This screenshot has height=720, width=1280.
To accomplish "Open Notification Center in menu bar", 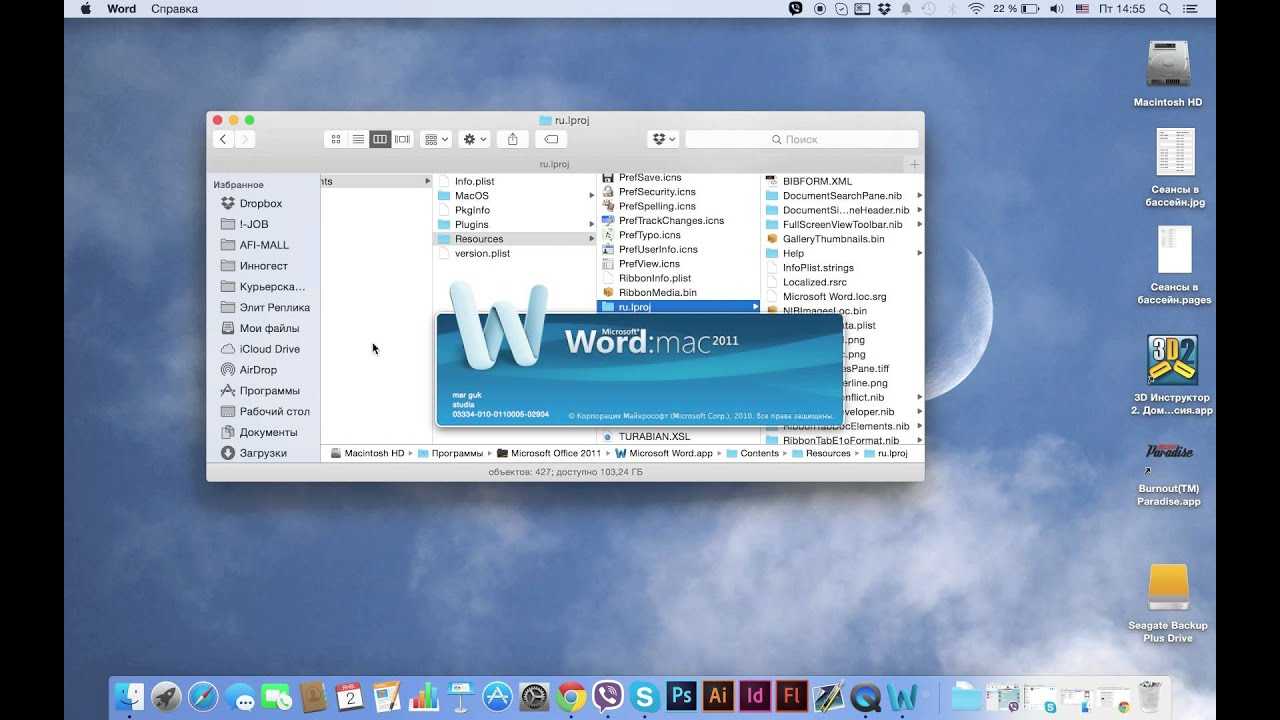I will coord(1191,9).
